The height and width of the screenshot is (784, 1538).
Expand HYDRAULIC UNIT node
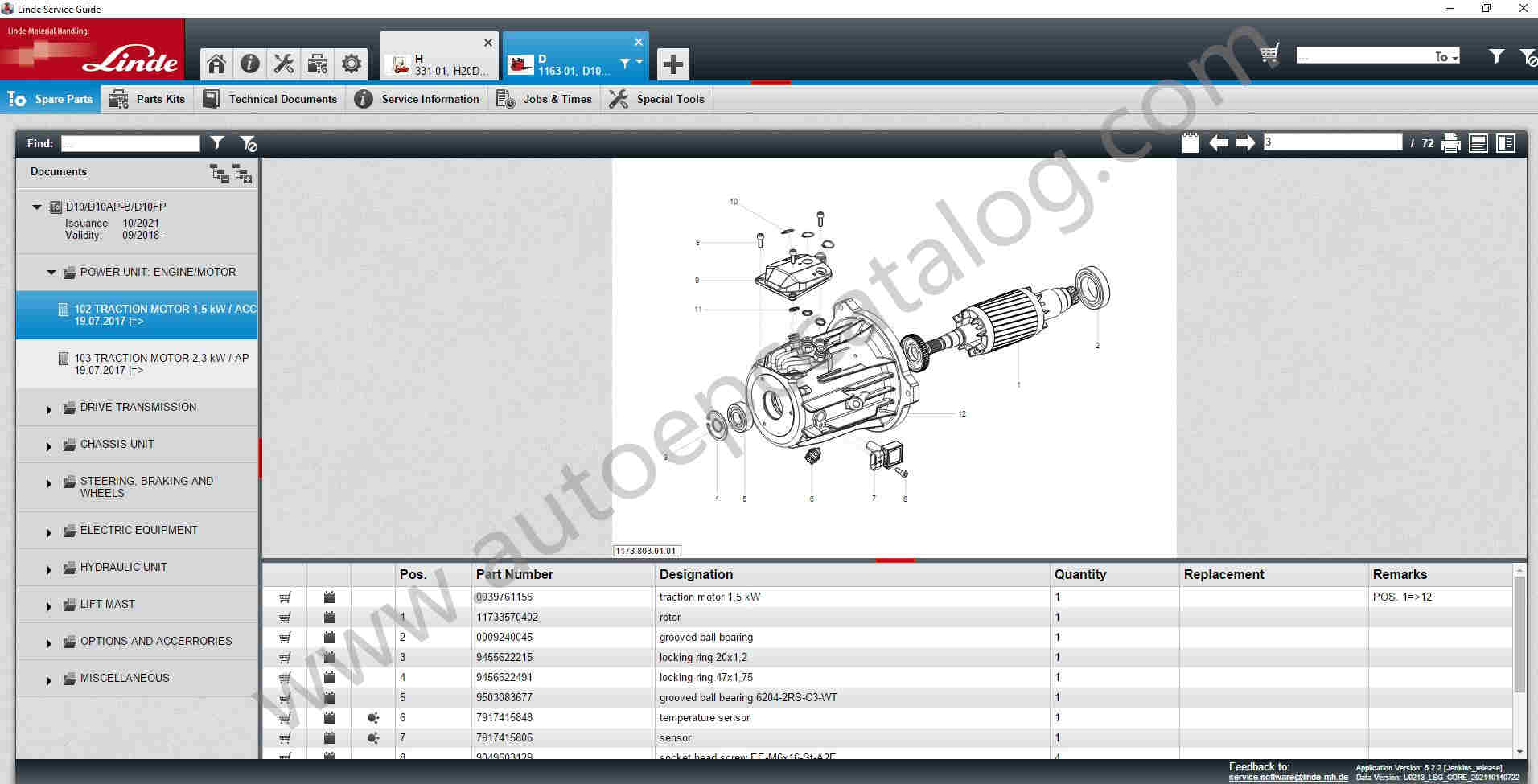[48, 569]
